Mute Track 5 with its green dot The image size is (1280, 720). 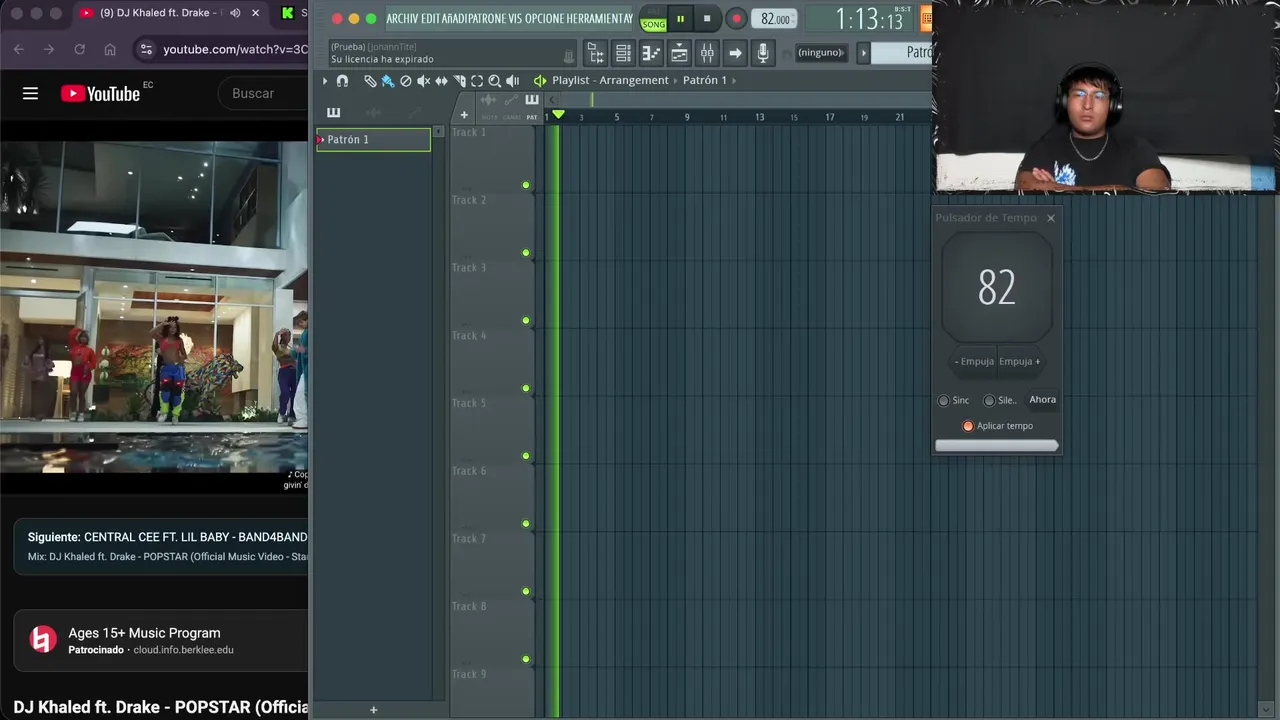(526, 456)
